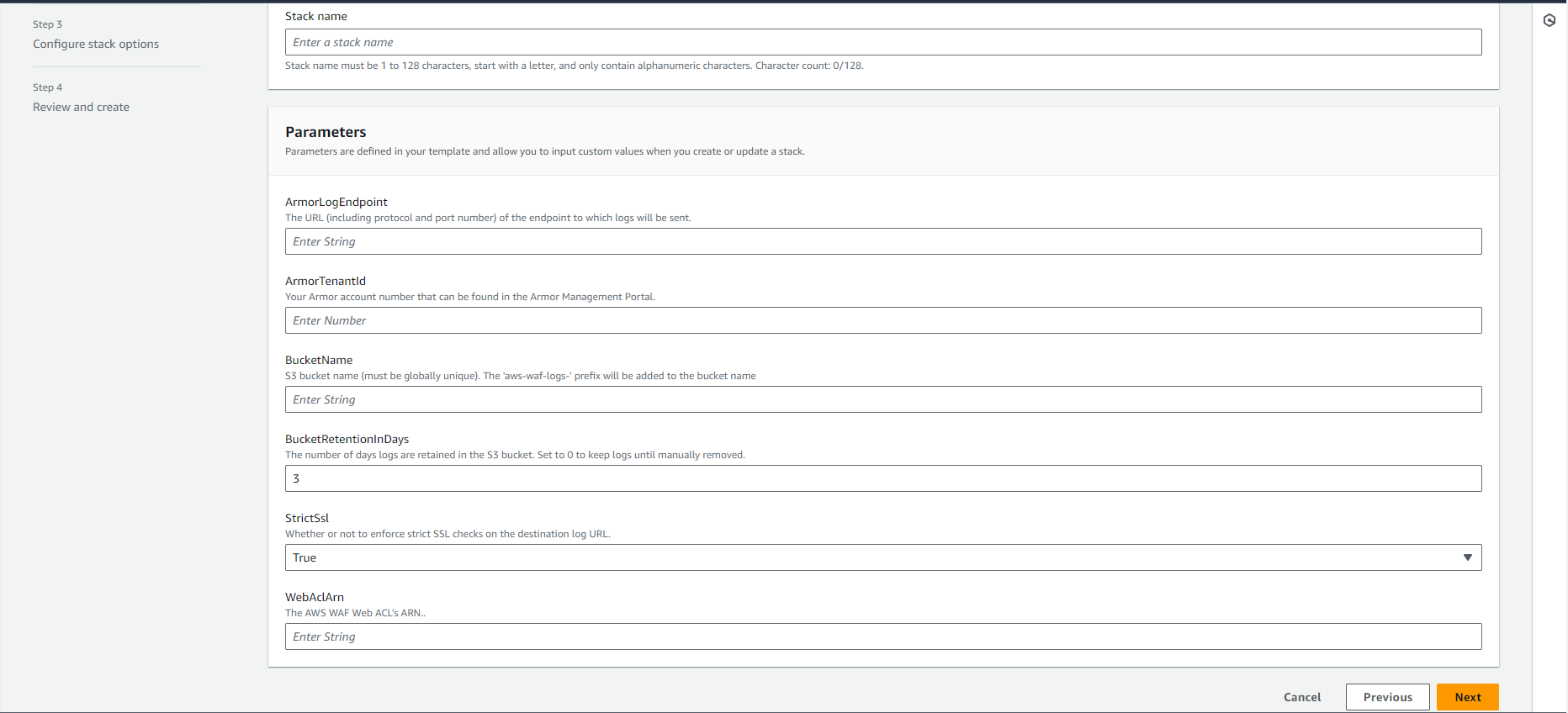Image resolution: width=1568 pixels, height=713 pixels.
Task: Click the BucketName description text
Action: pos(520,376)
